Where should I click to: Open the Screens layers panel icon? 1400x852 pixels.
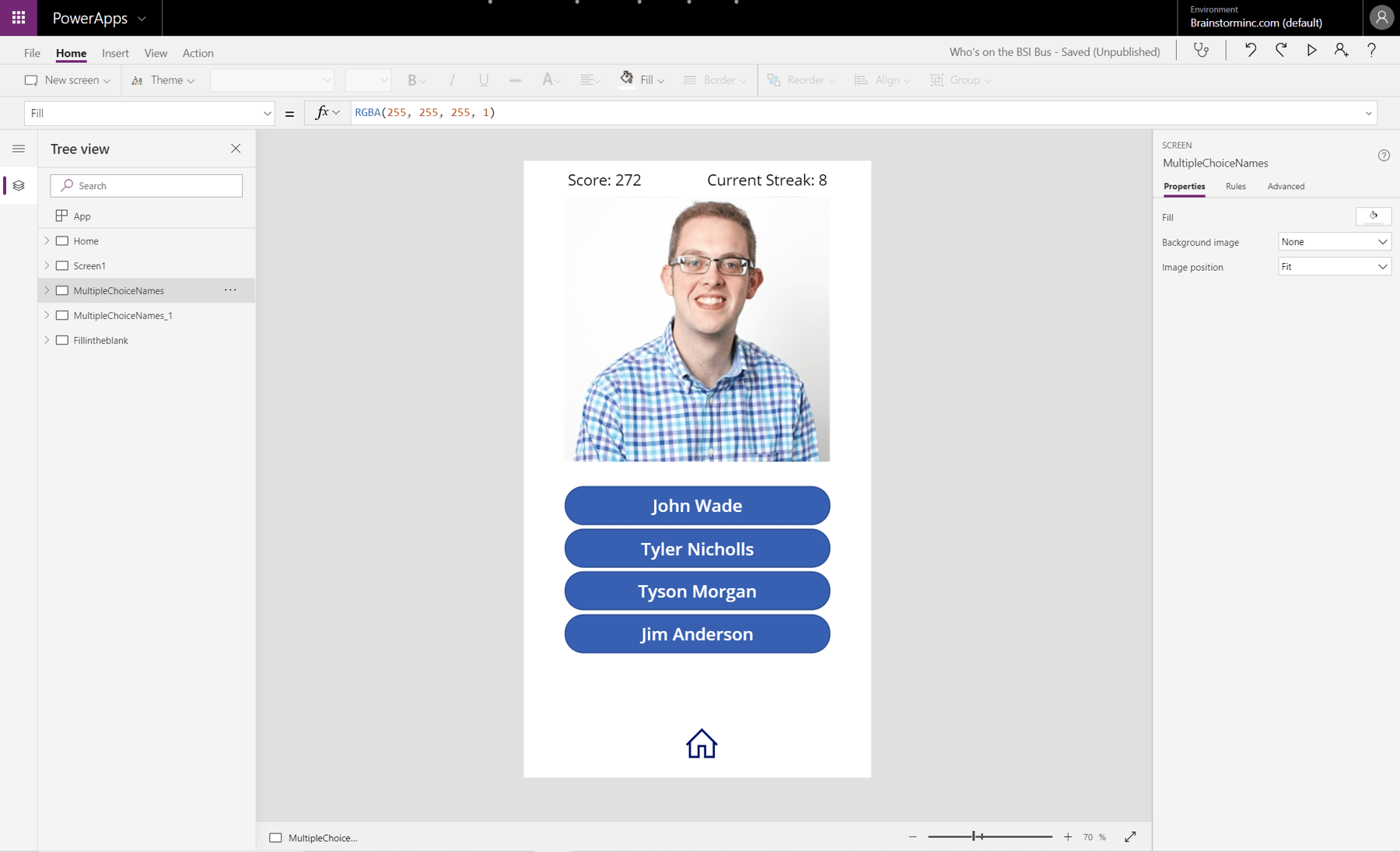18,185
